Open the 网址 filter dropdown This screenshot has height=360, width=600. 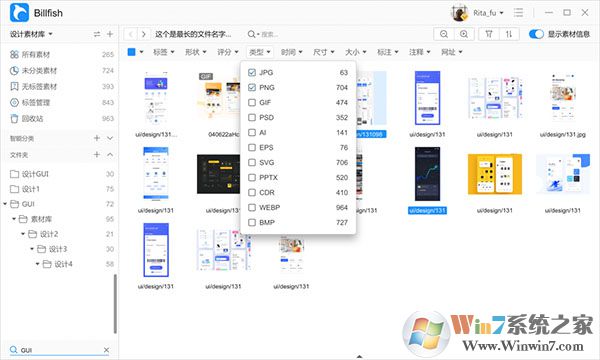coord(452,52)
